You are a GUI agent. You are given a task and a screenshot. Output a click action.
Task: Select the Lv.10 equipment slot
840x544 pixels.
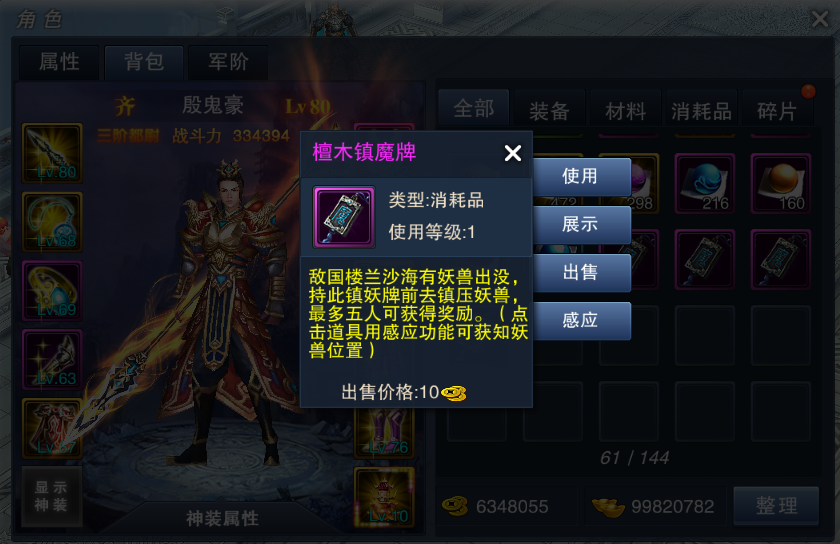385,497
